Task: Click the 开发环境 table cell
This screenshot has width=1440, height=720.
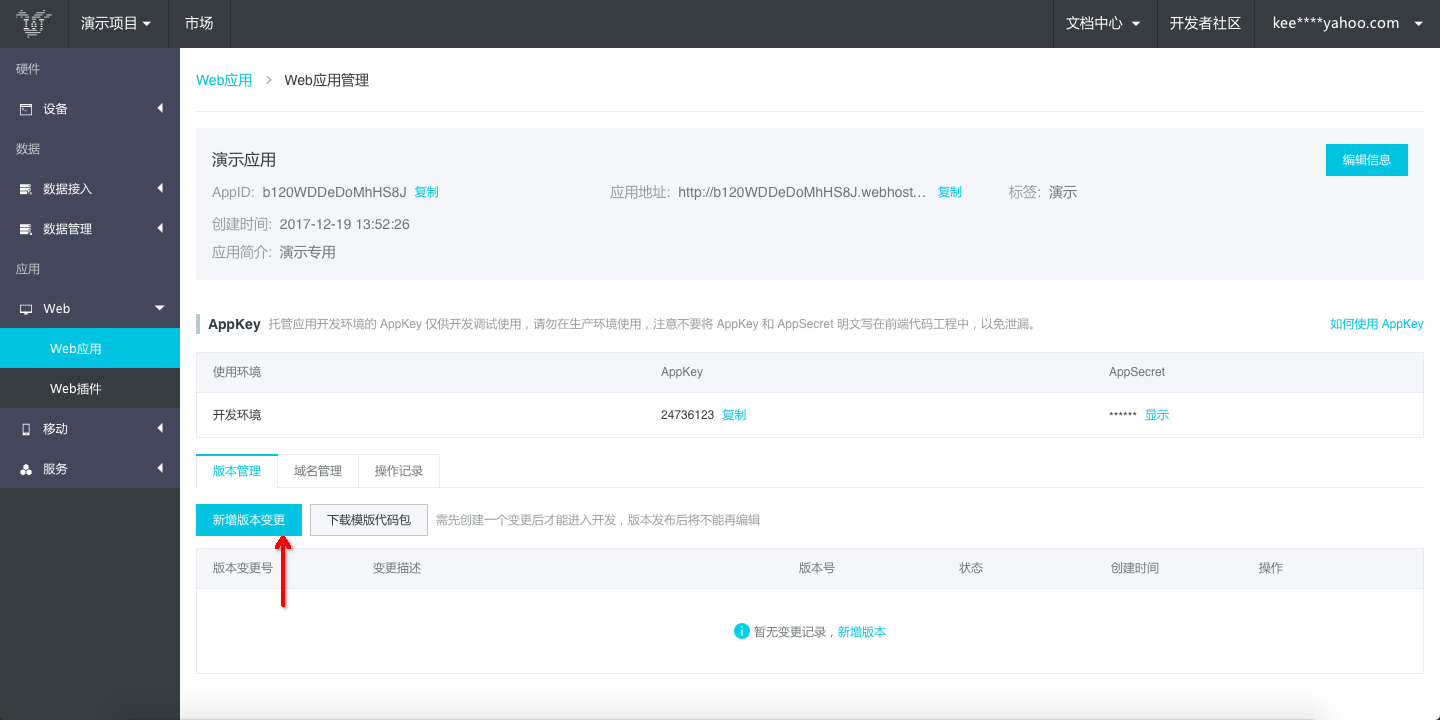Action: [x=237, y=415]
